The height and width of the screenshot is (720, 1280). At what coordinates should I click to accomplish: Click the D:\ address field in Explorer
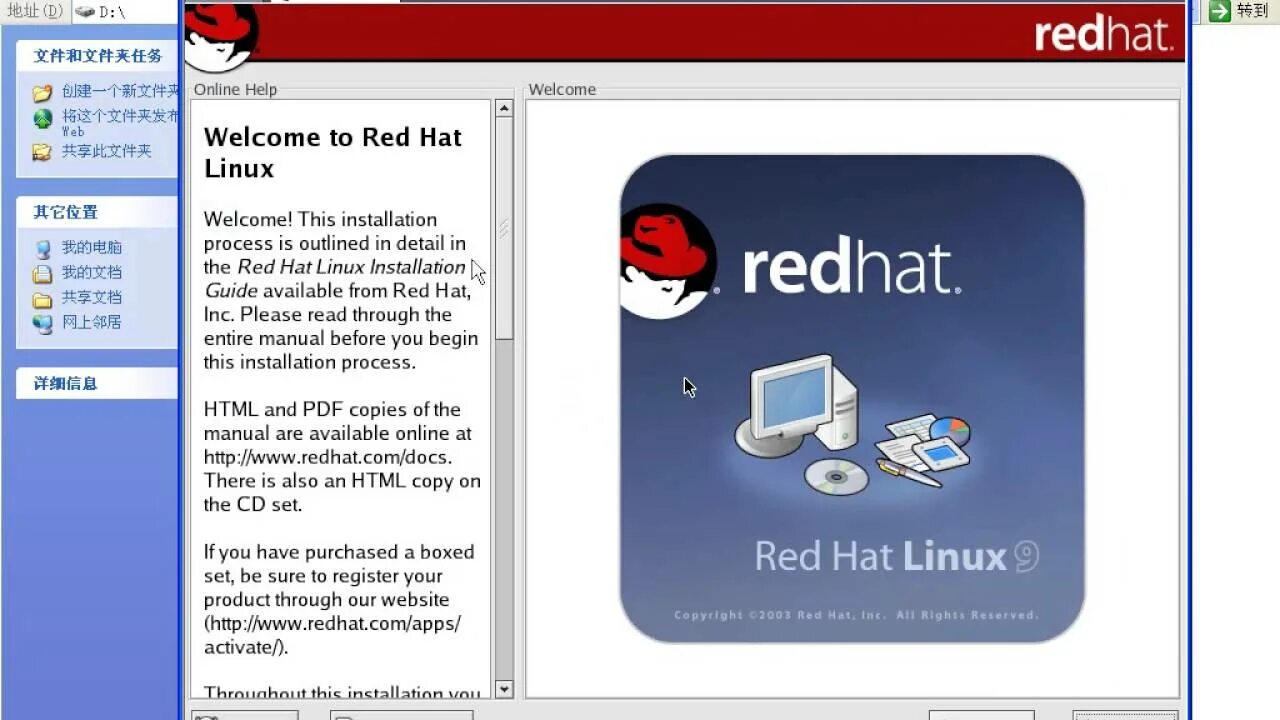tap(126, 12)
